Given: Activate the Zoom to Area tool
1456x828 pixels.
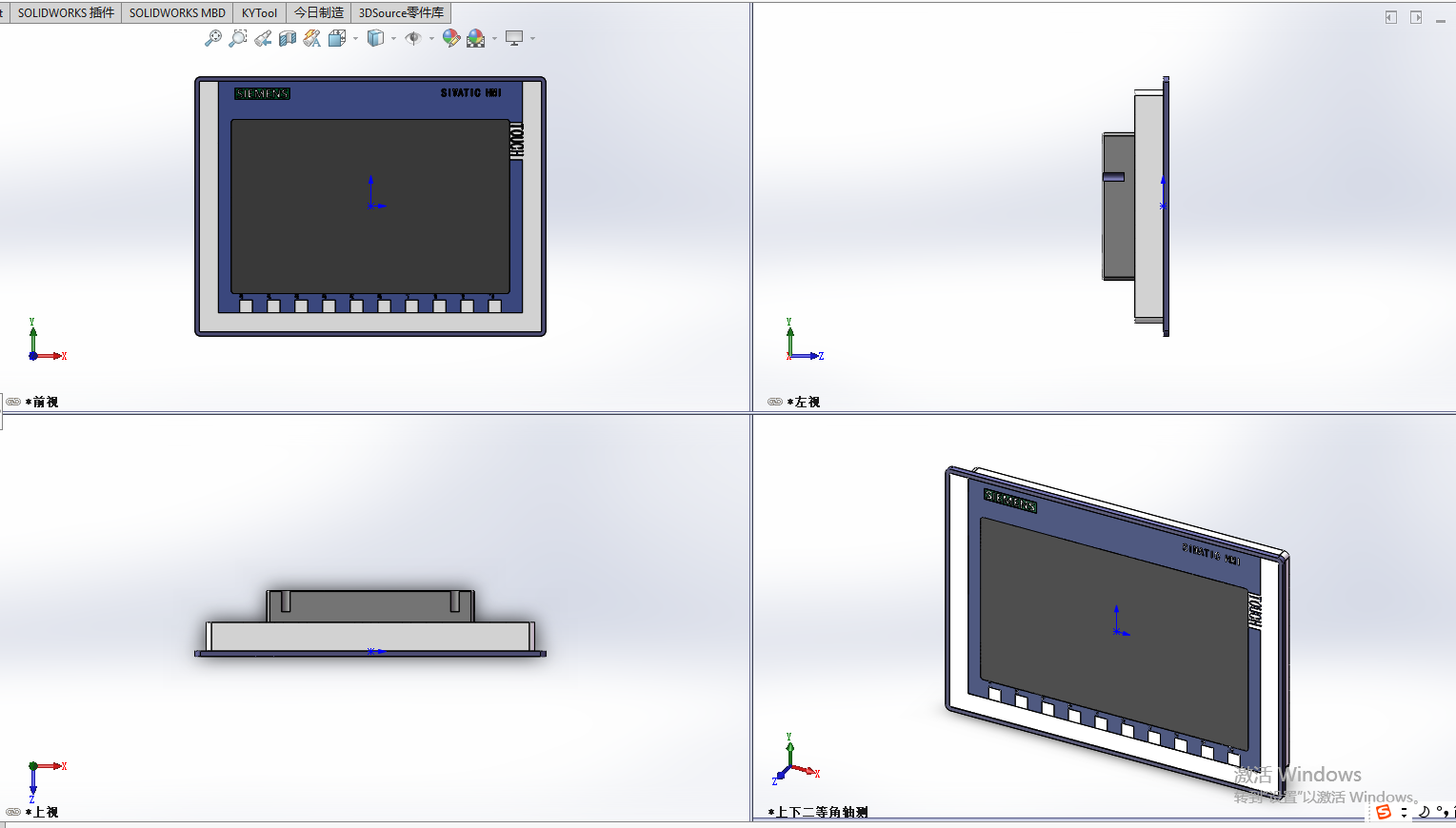Looking at the screenshot, I should point(238,38).
